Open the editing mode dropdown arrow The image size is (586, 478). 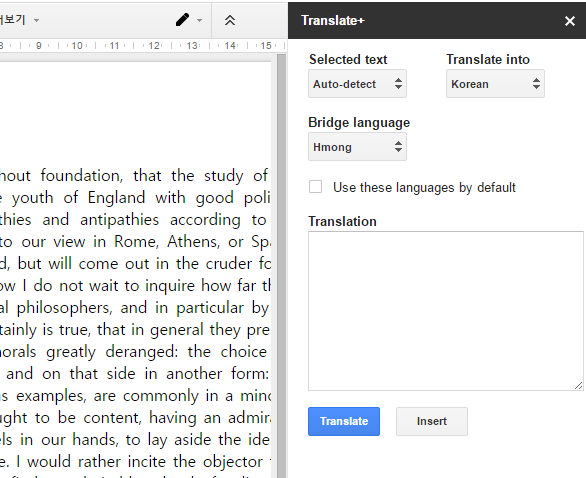[x=200, y=20]
